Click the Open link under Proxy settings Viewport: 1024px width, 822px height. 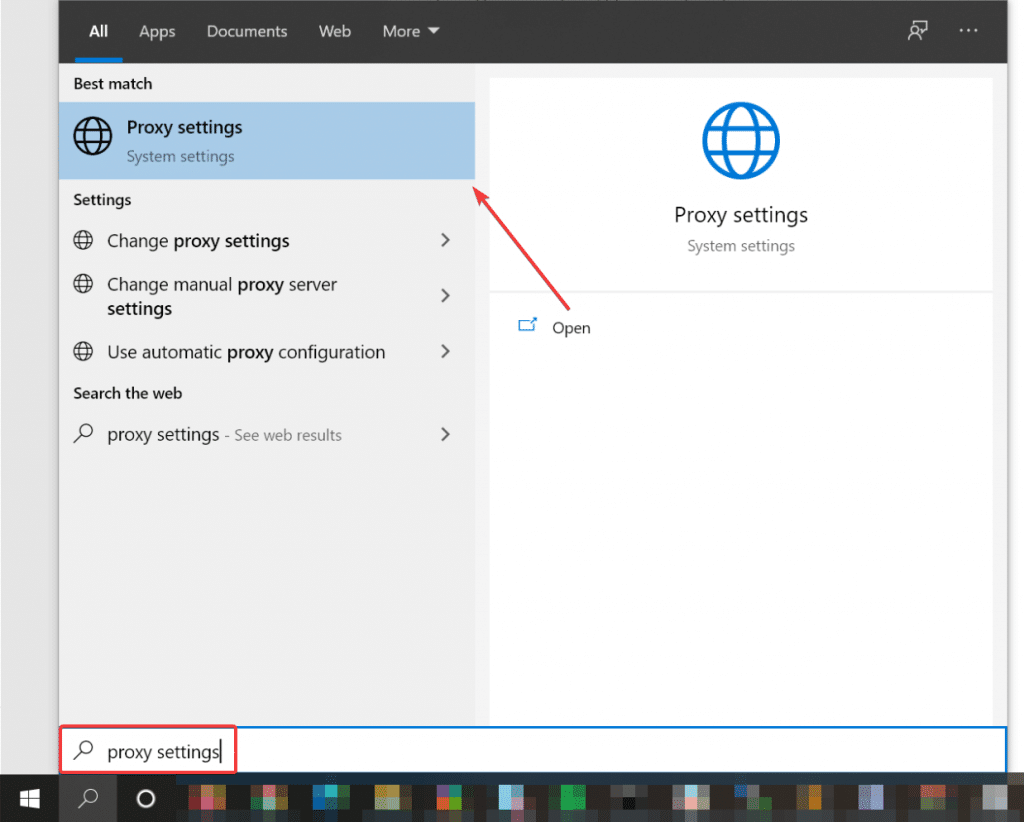tap(571, 327)
